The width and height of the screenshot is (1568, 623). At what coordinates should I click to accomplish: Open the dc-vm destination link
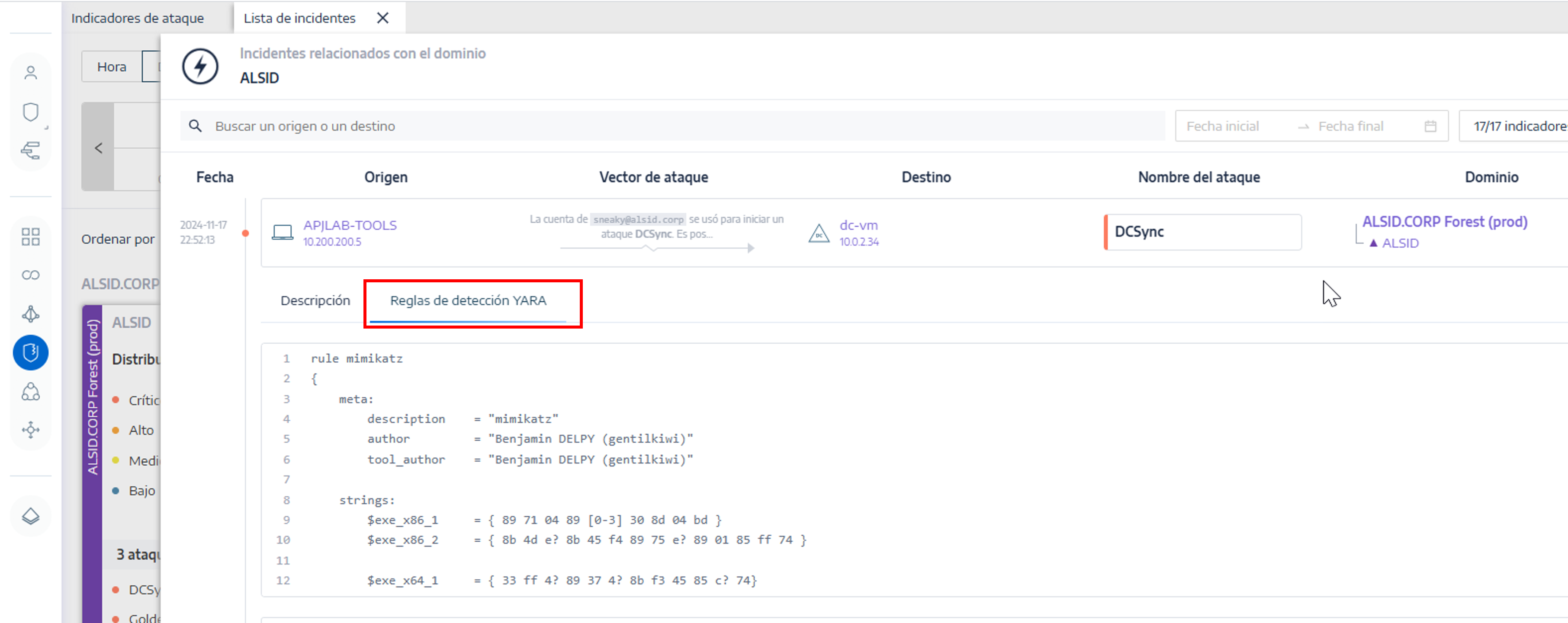coord(859,225)
